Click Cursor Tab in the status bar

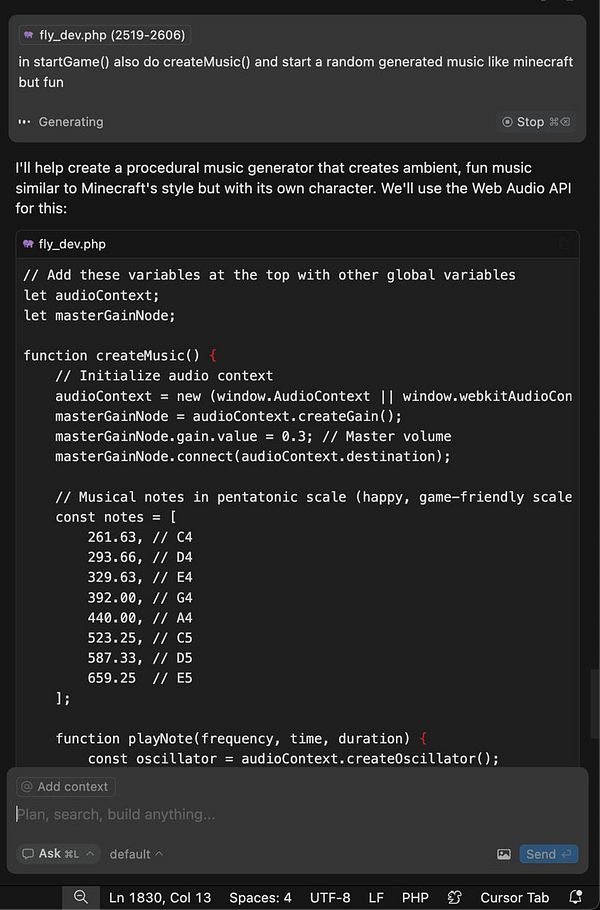click(514, 897)
